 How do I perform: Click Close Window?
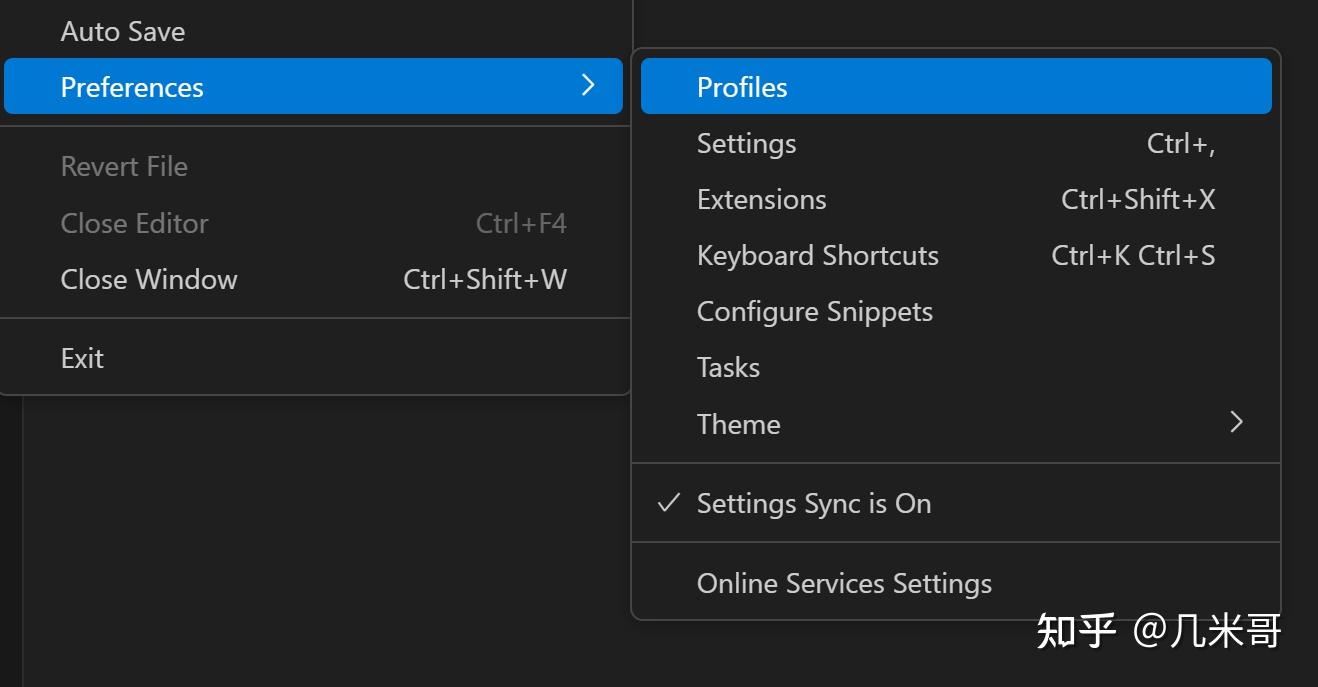149,279
